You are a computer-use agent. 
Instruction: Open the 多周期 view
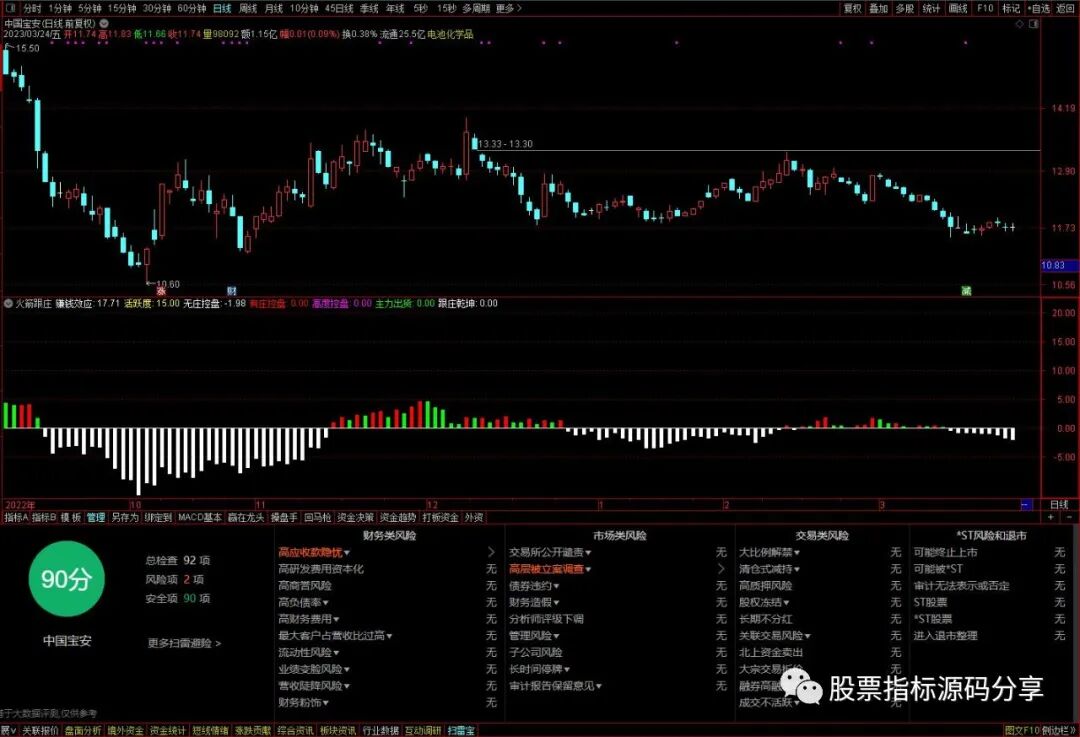coord(476,8)
